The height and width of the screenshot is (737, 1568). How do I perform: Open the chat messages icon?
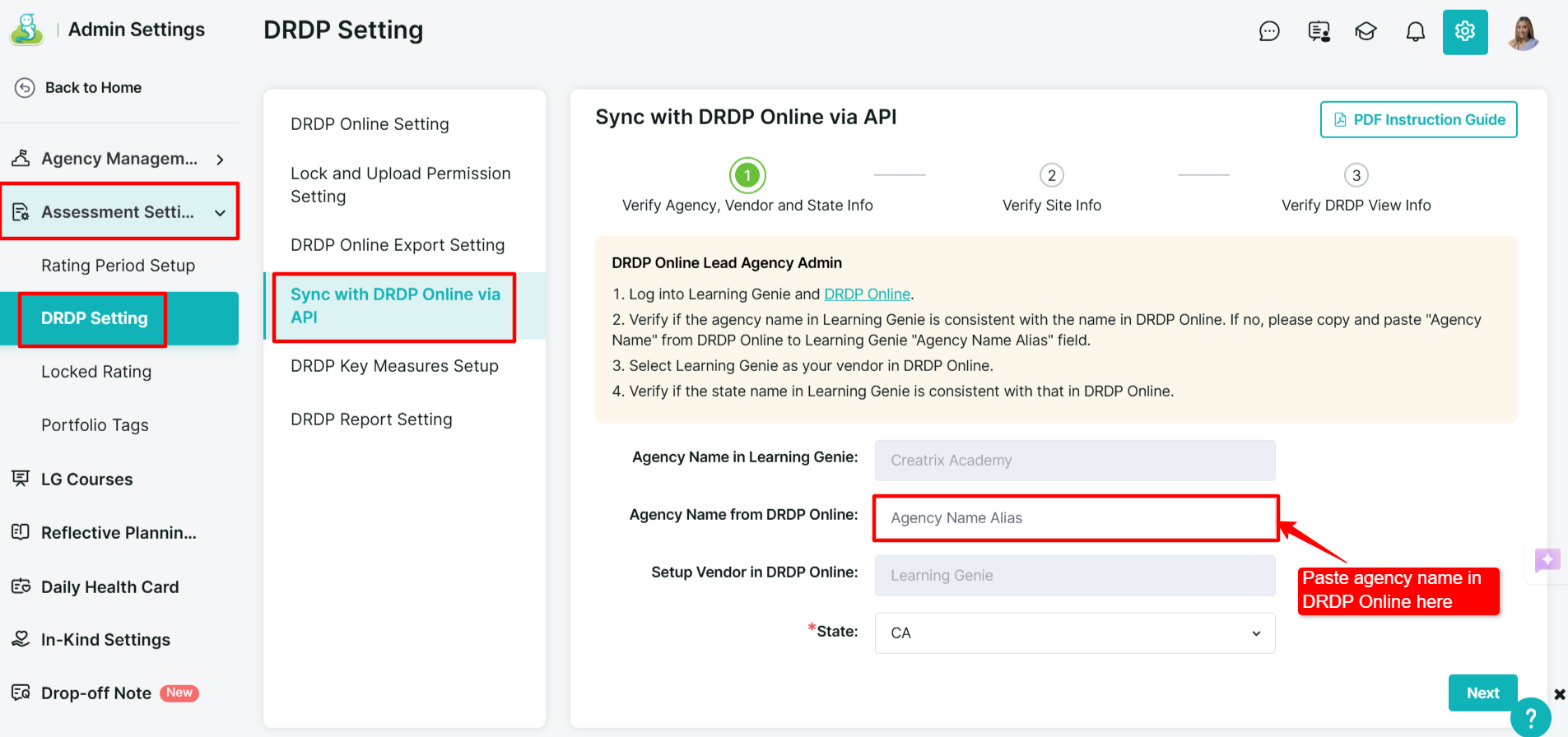(1269, 31)
